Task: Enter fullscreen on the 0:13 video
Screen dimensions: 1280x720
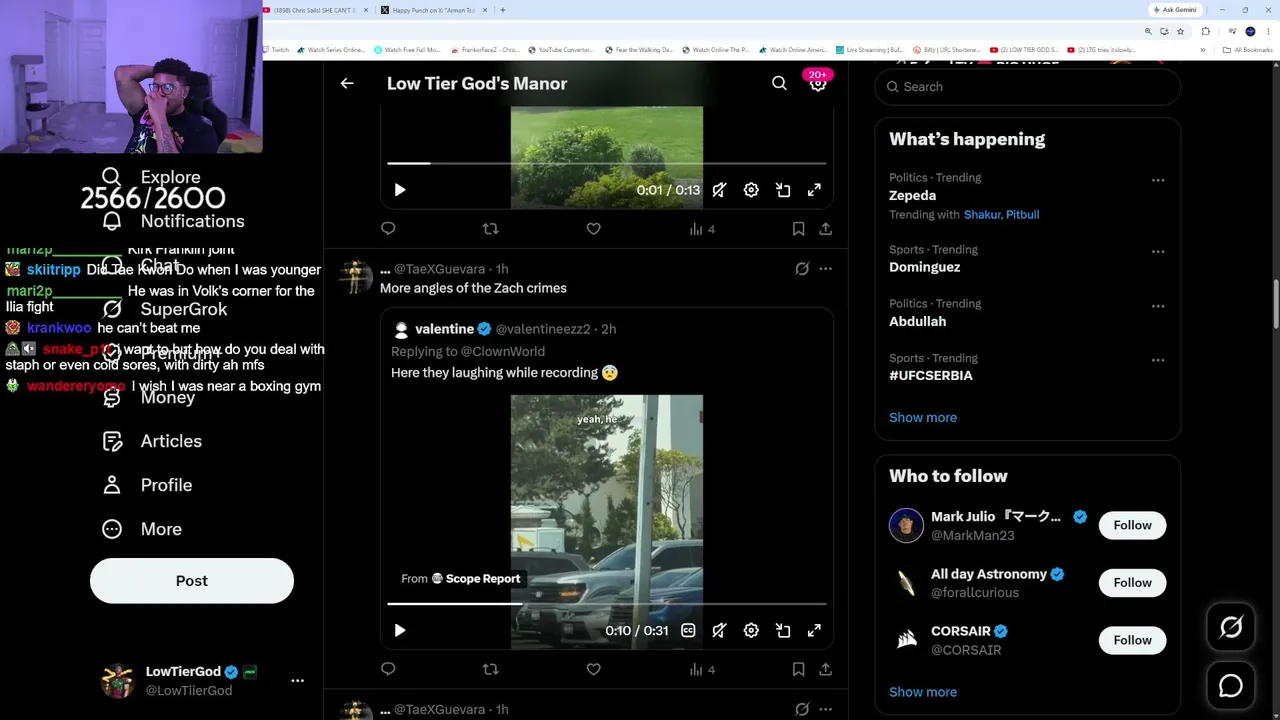Action: click(x=814, y=190)
